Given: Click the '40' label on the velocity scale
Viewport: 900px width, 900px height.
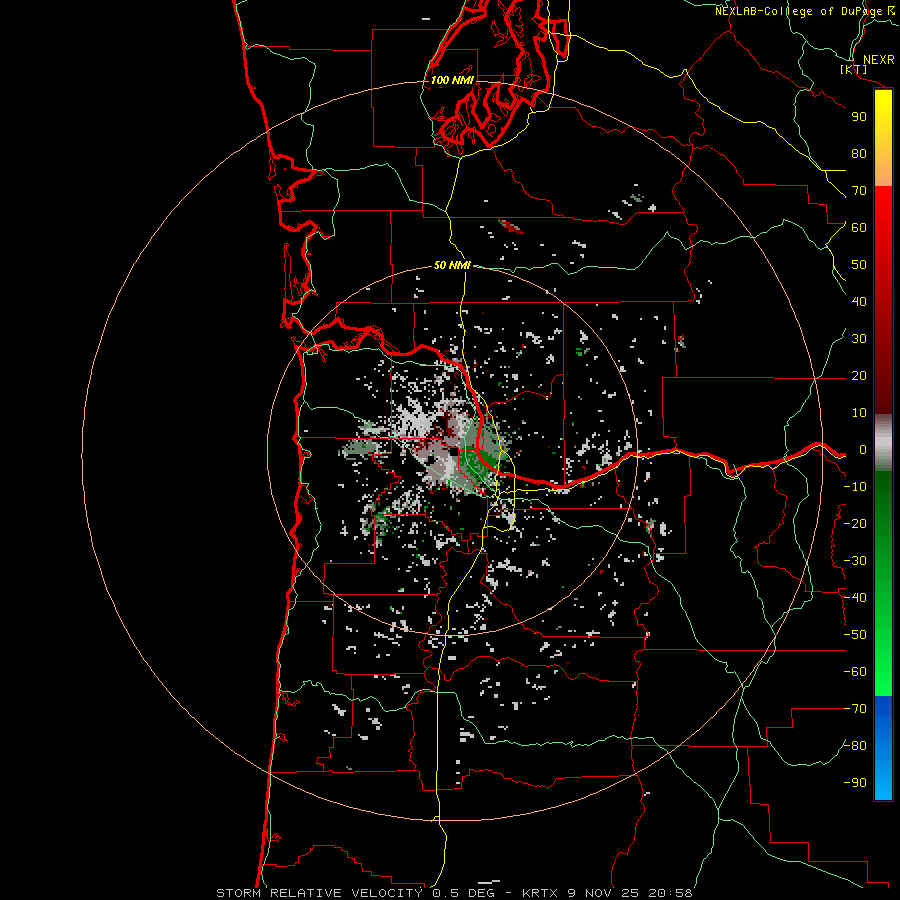Looking at the screenshot, I should 859,302.
